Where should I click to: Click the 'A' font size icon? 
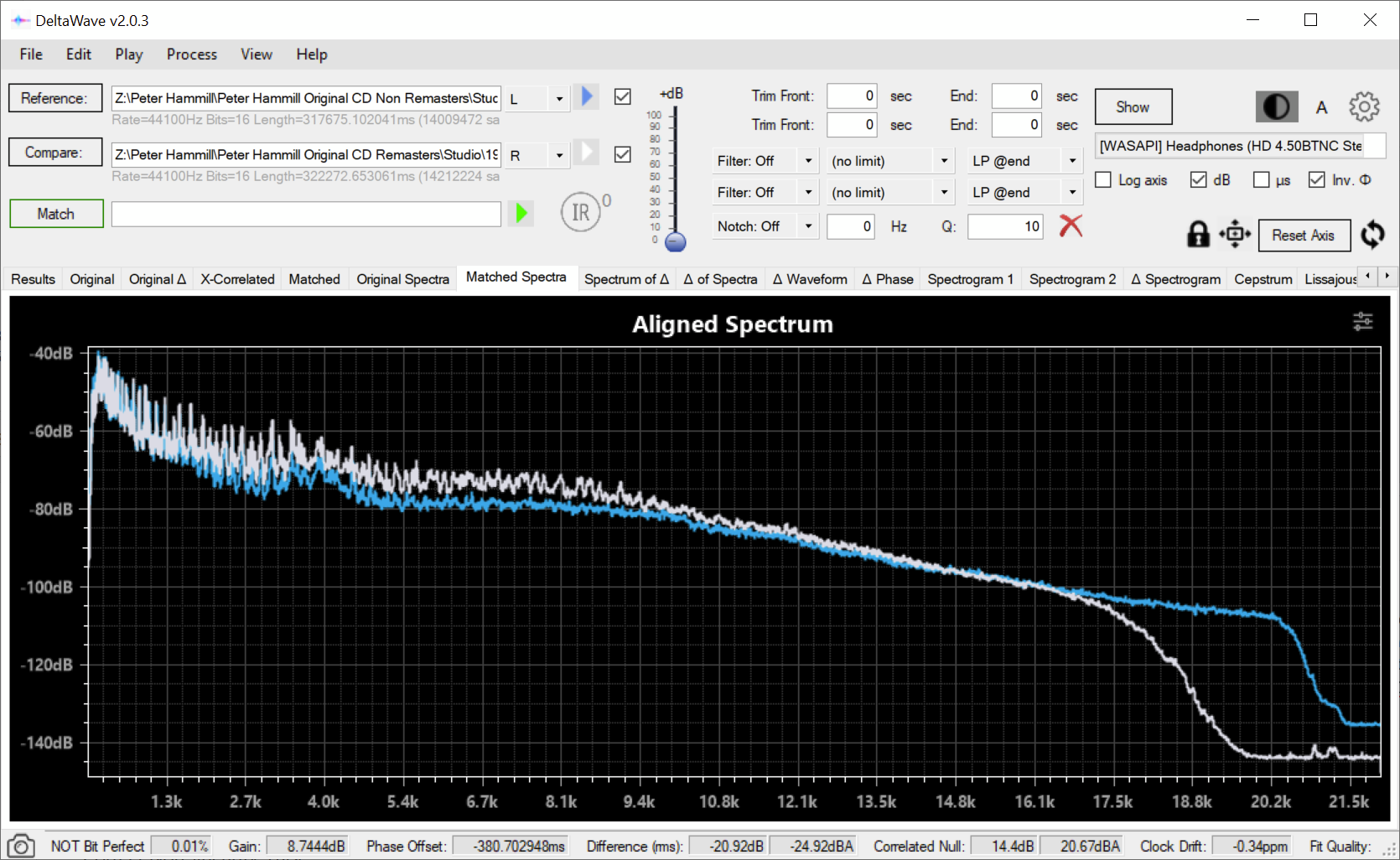(x=1321, y=107)
